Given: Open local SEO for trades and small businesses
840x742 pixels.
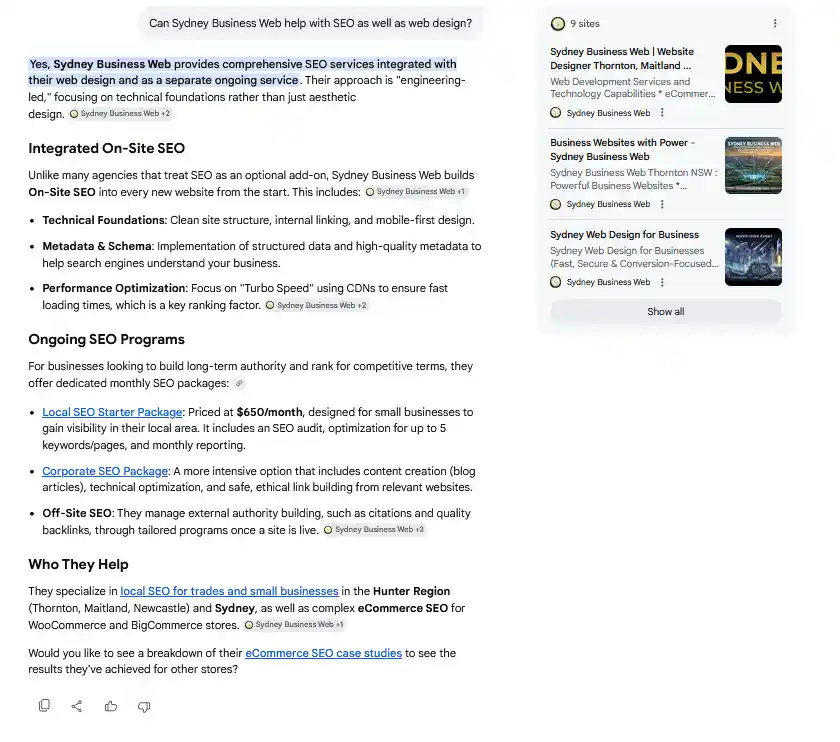Looking at the screenshot, I should coord(229,591).
